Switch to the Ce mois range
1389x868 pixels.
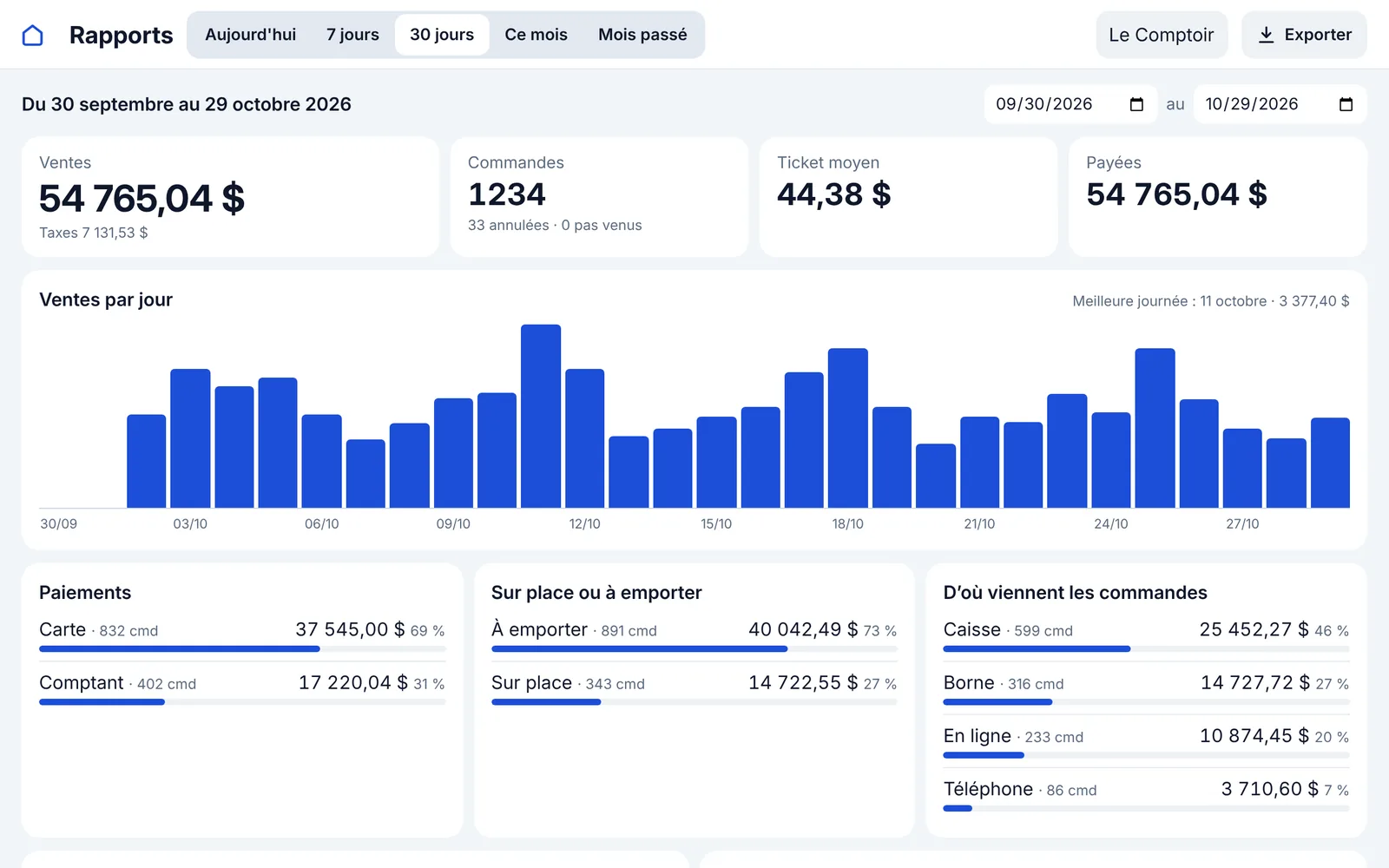tap(536, 35)
